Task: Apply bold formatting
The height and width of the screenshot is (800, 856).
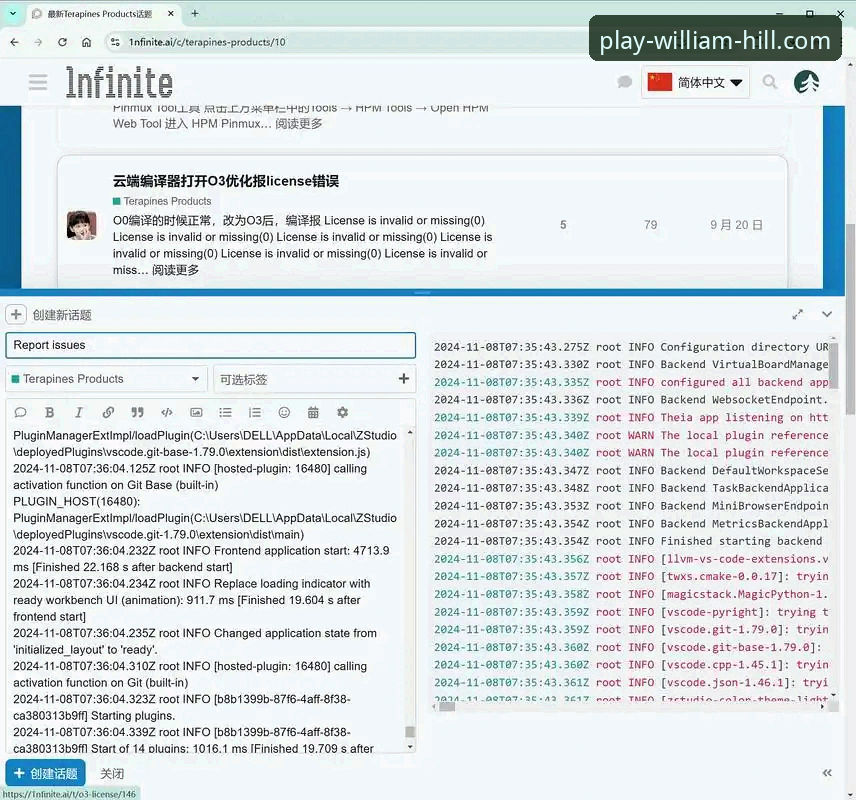Action: pyautogui.click(x=50, y=412)
